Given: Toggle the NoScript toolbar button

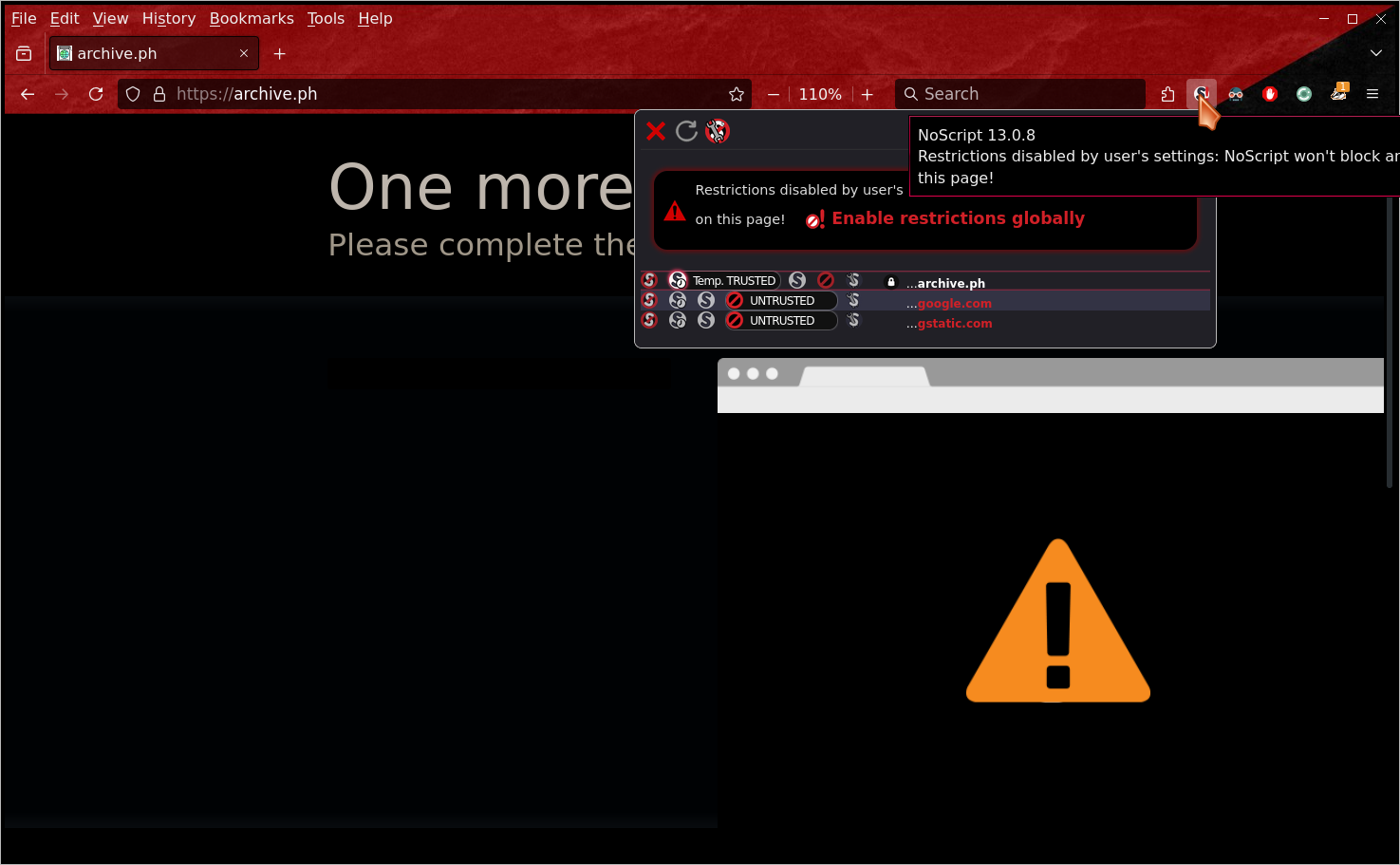Looking at the screenshot, I should [x=1202, y=94].
